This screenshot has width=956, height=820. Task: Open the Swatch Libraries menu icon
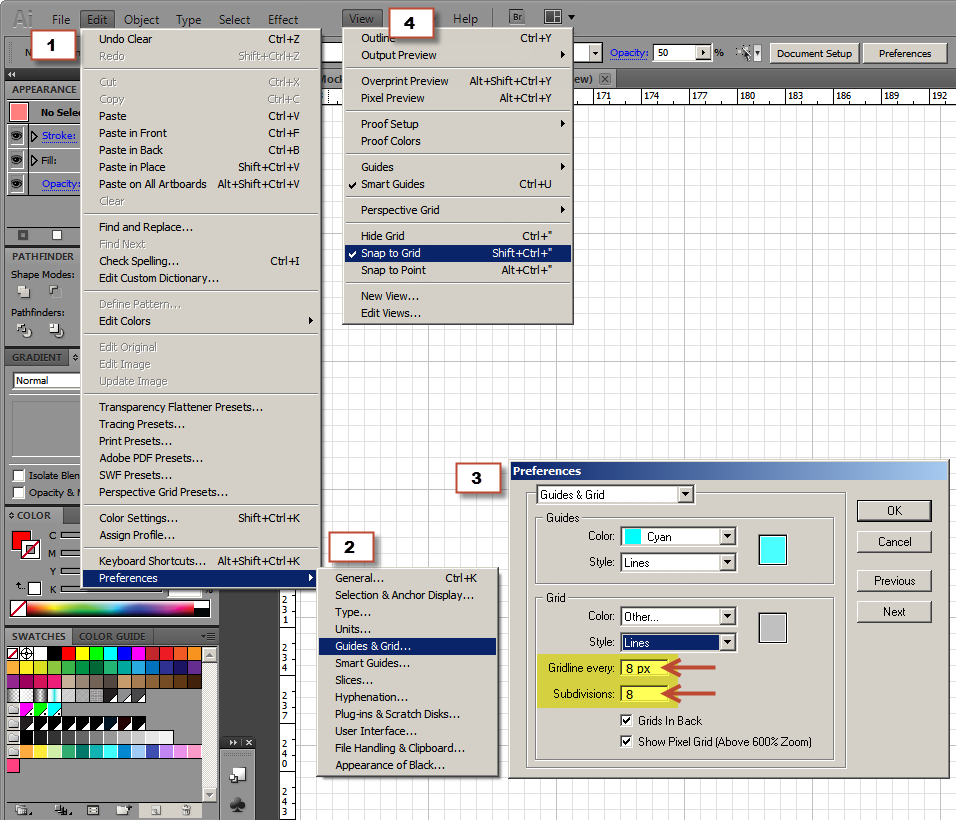tap(24, 810)
